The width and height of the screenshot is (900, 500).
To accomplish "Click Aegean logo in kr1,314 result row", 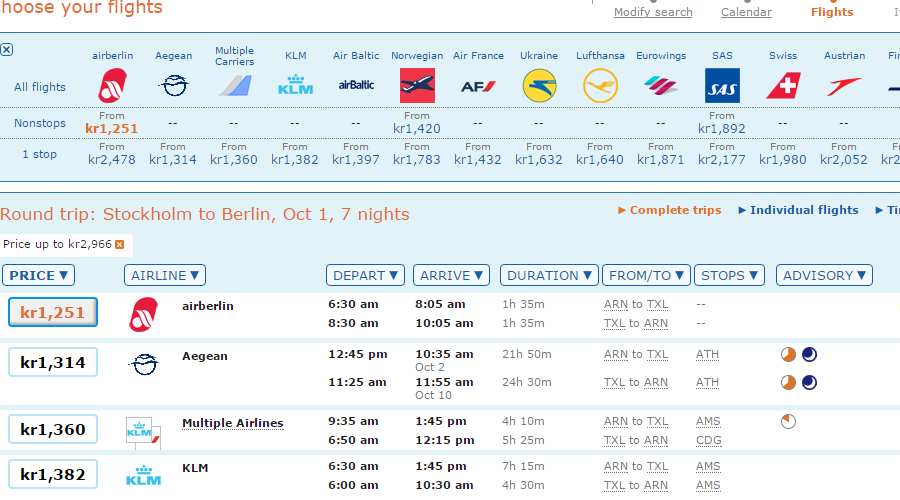I will (x=144, y=364).
